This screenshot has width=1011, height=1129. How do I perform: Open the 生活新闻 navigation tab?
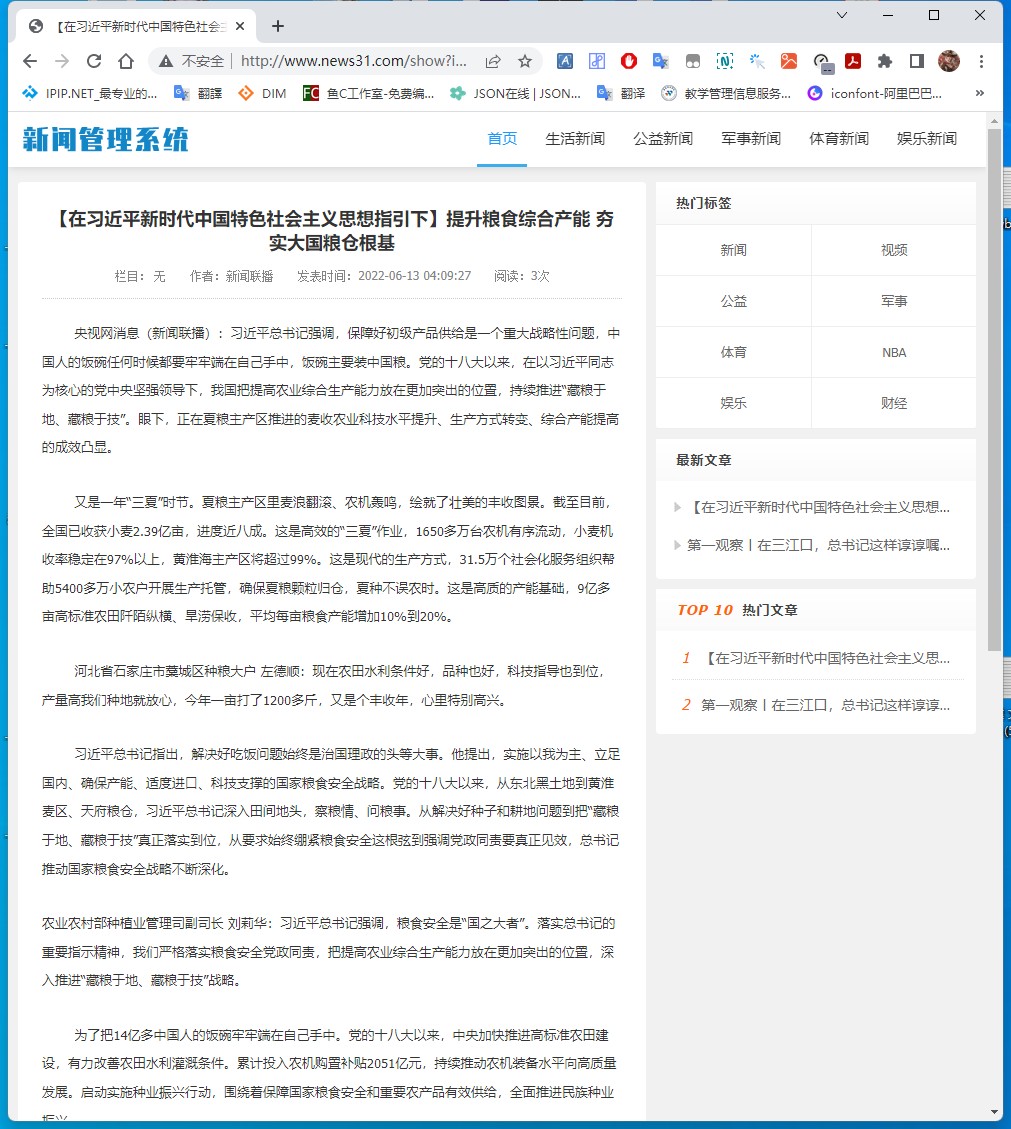point(575,139)
